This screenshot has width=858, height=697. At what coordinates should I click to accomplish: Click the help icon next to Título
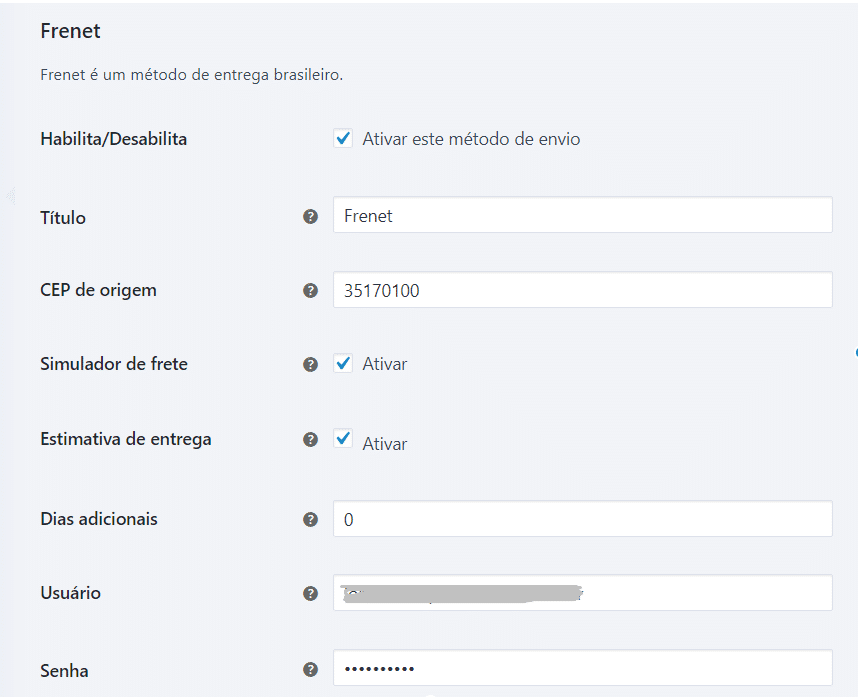coord(310,216)
